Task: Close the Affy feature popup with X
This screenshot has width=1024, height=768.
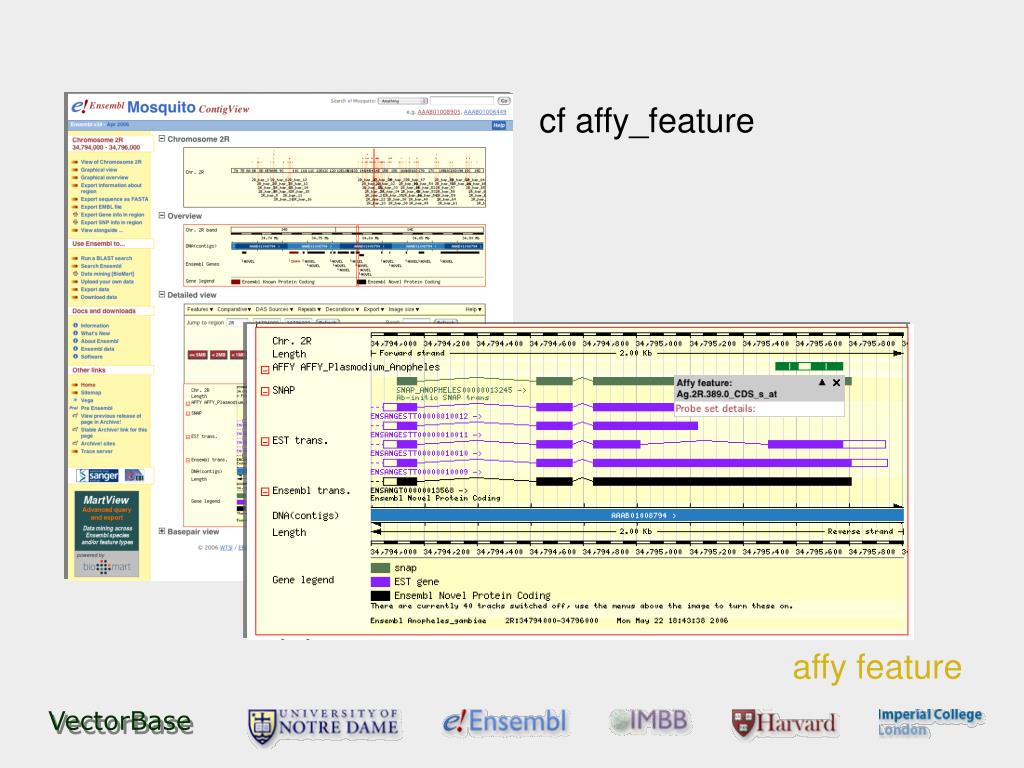Action: click(x=836, y=383)
